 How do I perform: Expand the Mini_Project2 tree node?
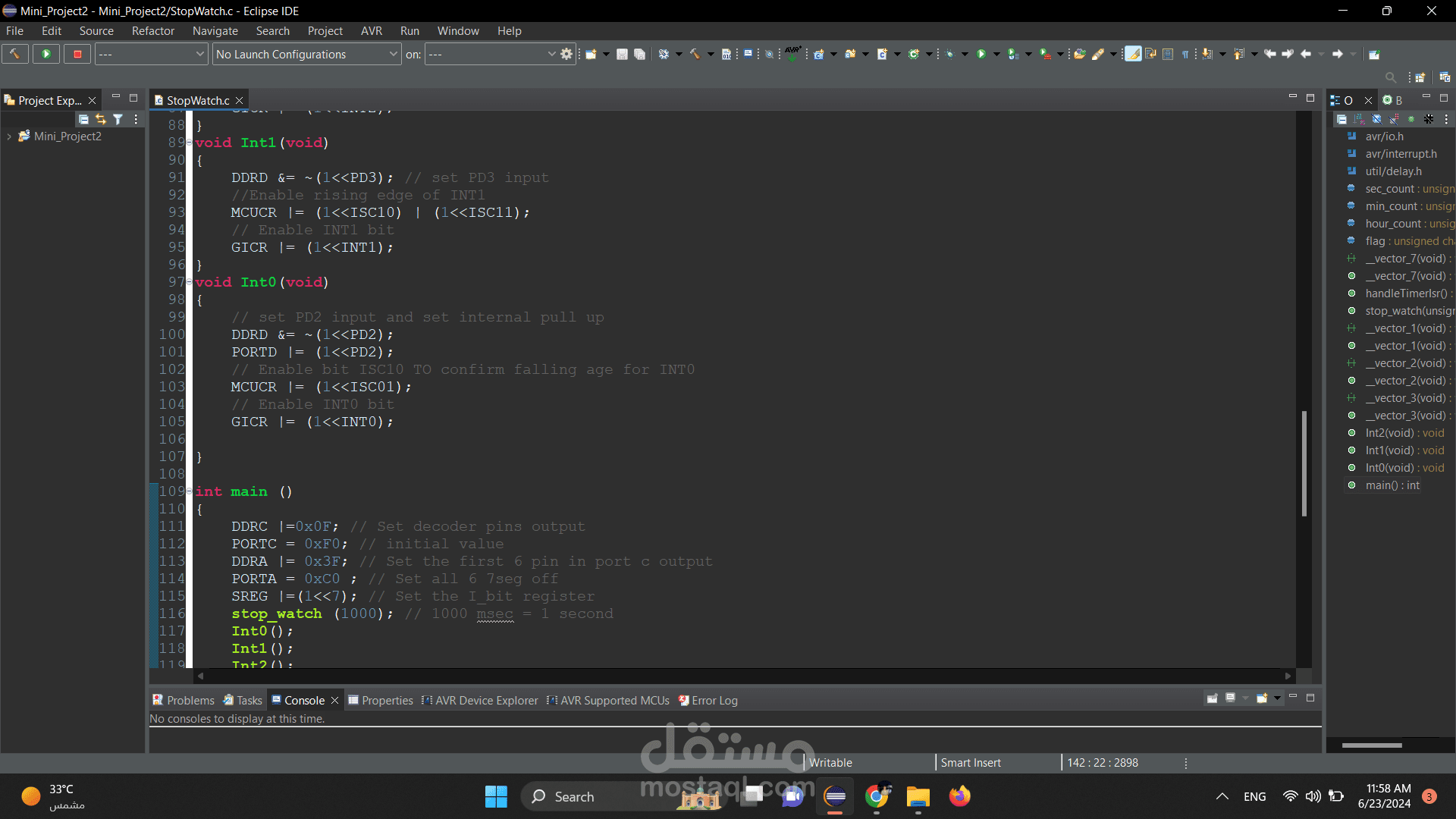(9, 136)
